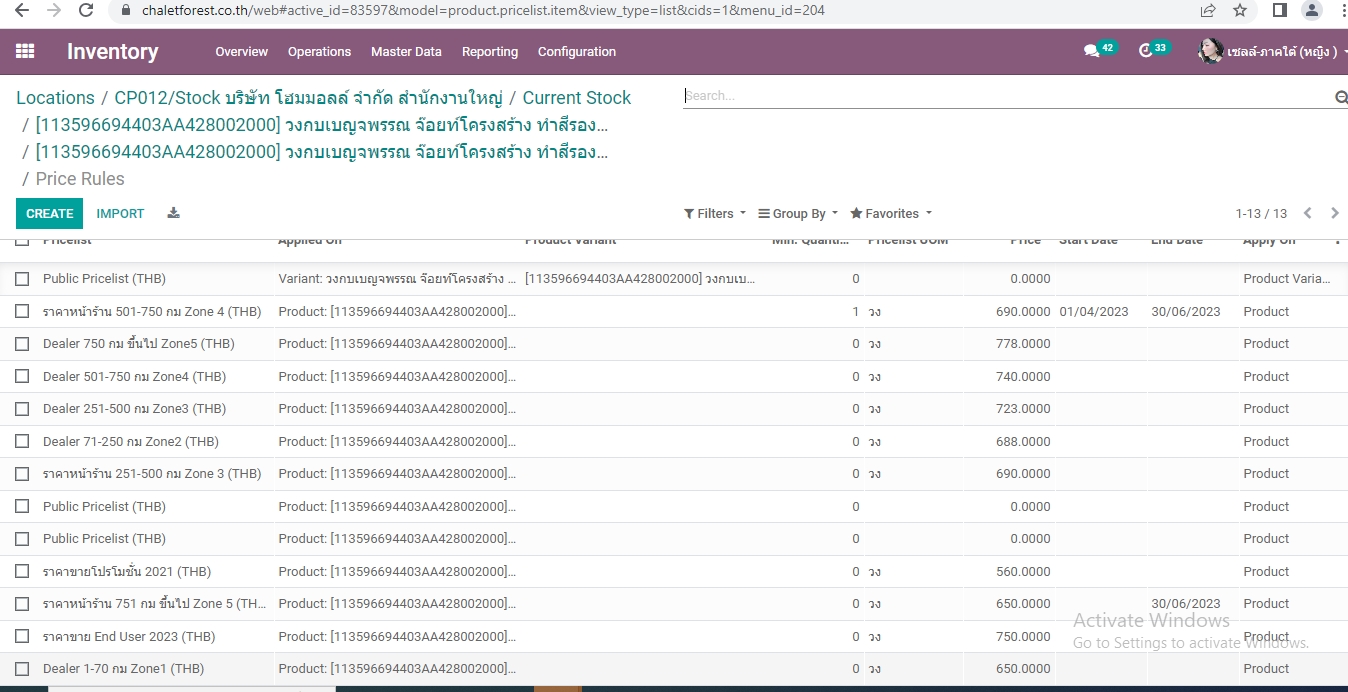
Task: Click the CREATE button
Action: pos(49,214)
